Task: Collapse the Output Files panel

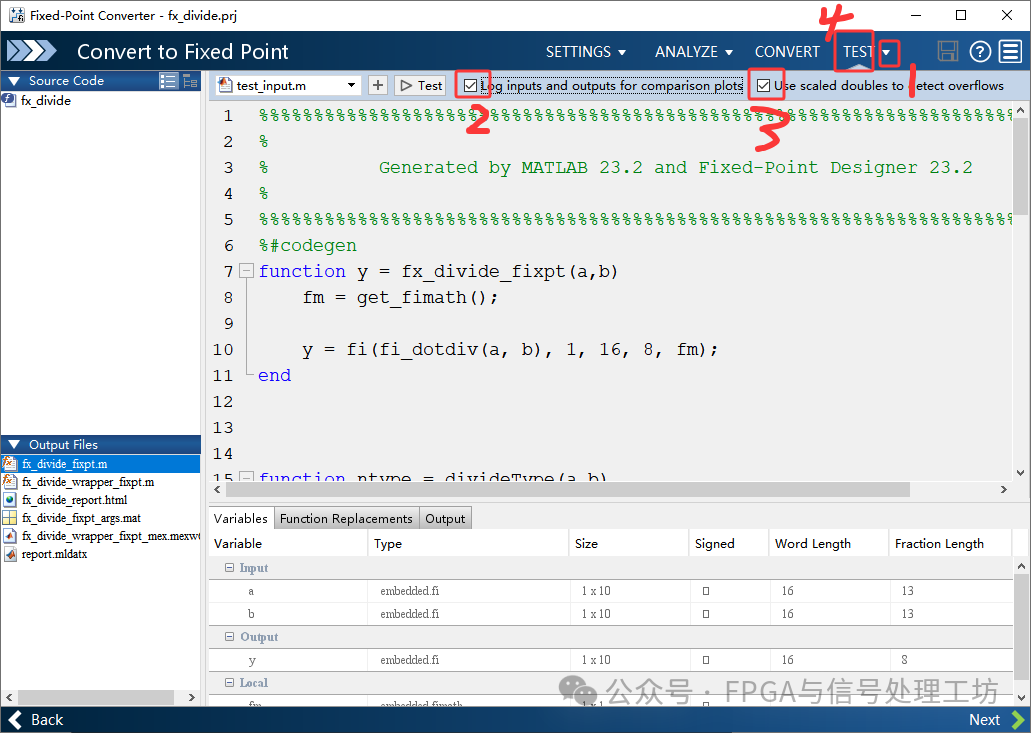Action: [14, 445]
